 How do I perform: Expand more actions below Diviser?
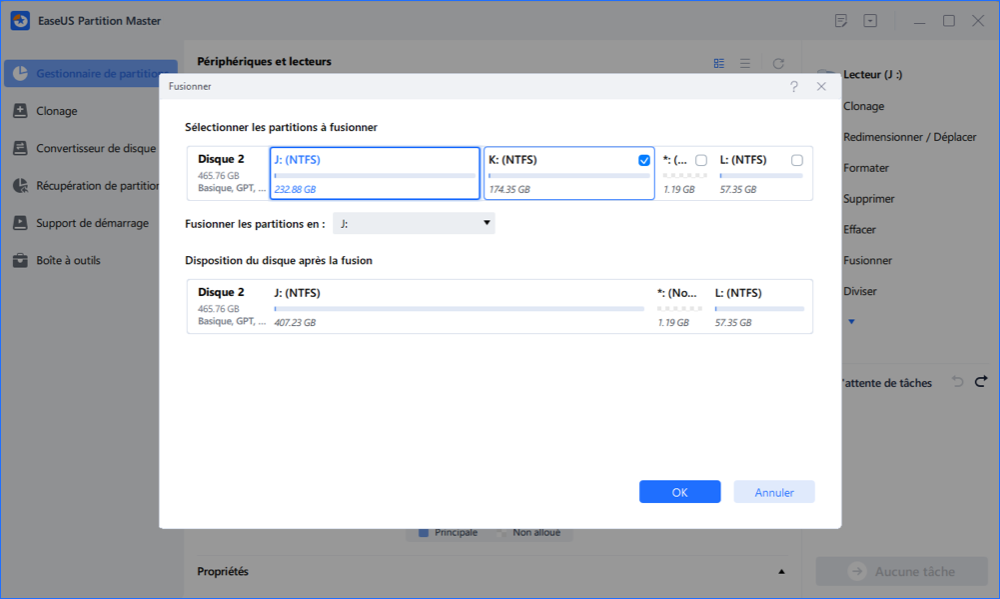[x=852, y=321]
